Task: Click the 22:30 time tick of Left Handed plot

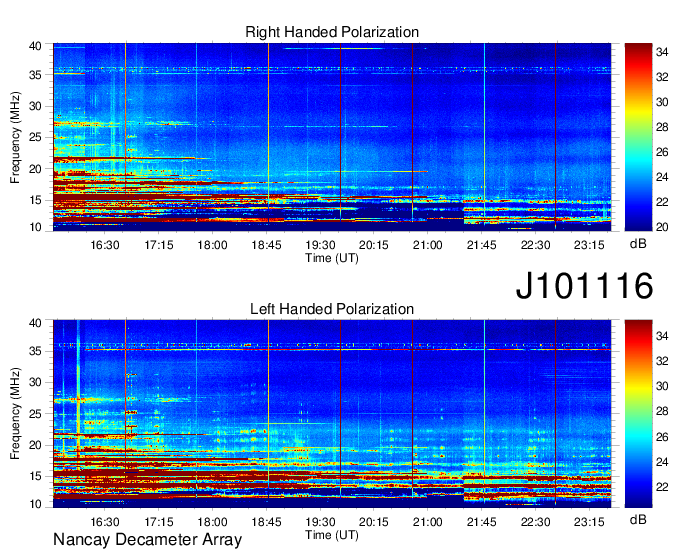Action: (x=535, y=522)
